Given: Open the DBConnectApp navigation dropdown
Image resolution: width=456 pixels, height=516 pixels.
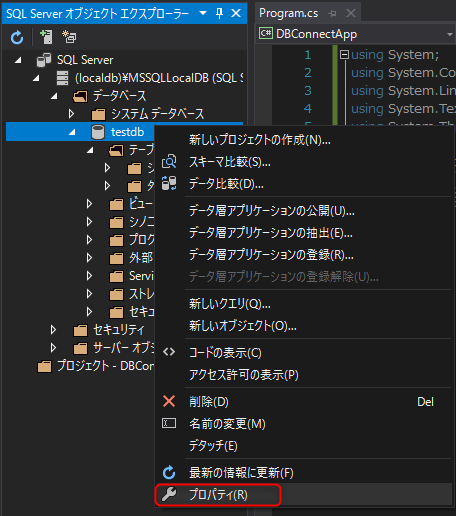Looking at the screenshot, I should (450, 34).
